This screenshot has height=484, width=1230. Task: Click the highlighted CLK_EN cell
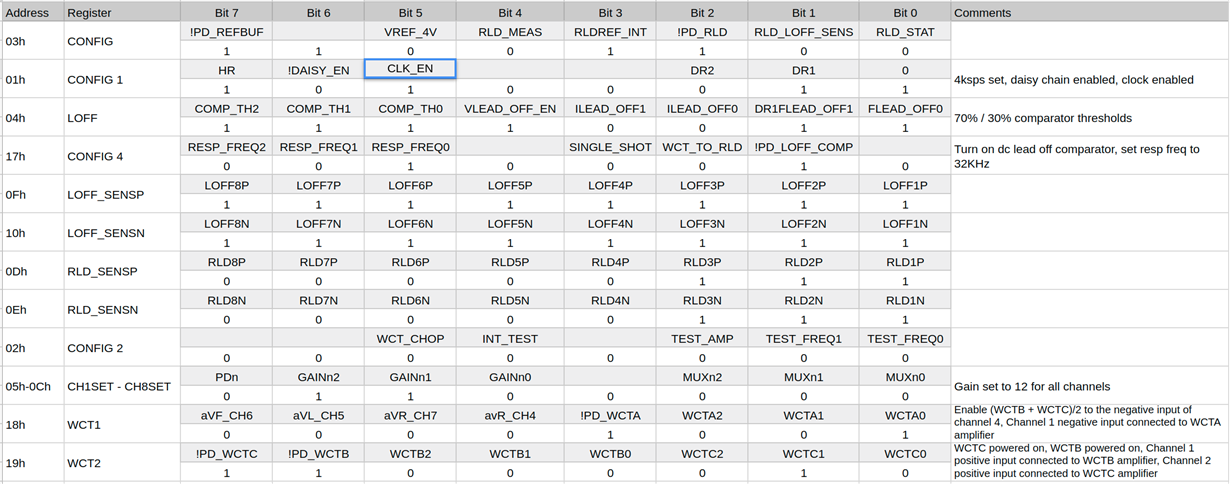(x=410, y=69)
